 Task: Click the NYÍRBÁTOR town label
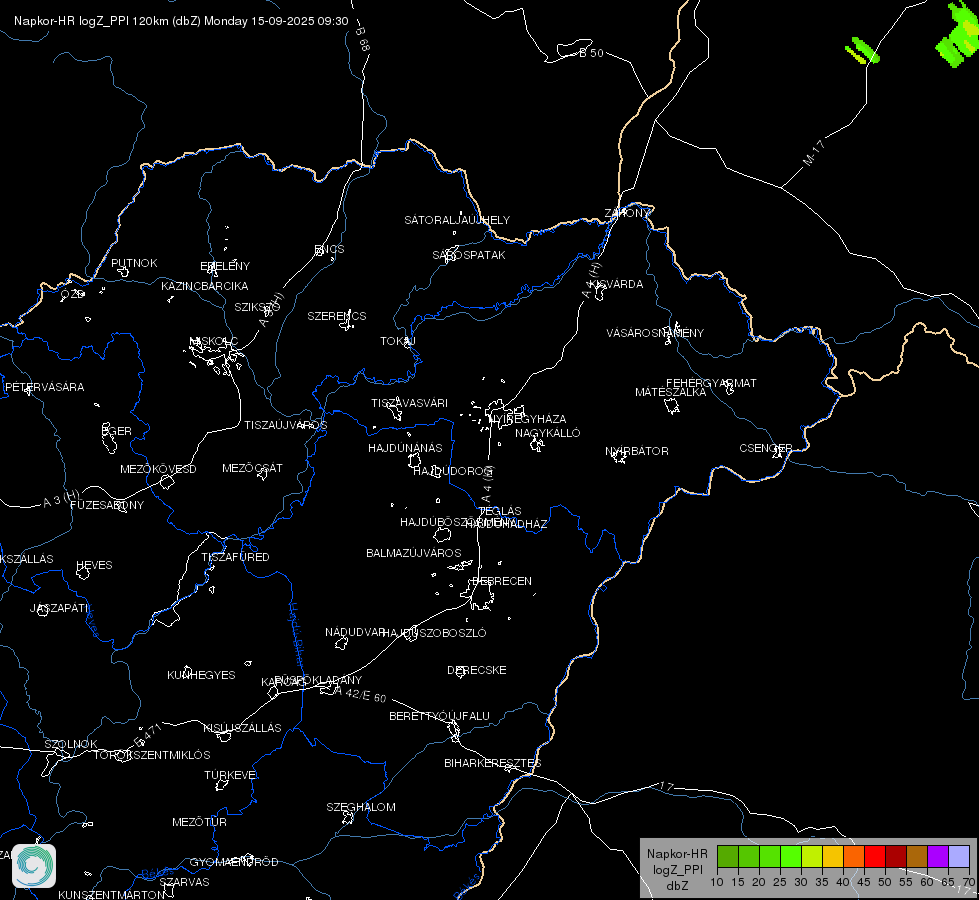(637, 451)
